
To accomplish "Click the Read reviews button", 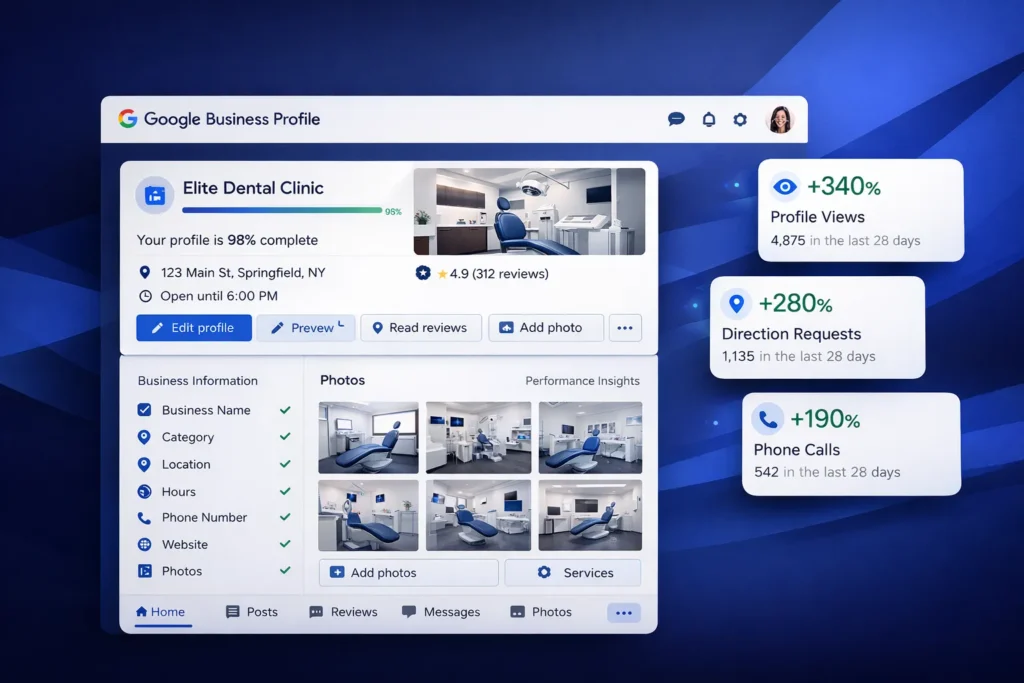I will tap(421, 327).
